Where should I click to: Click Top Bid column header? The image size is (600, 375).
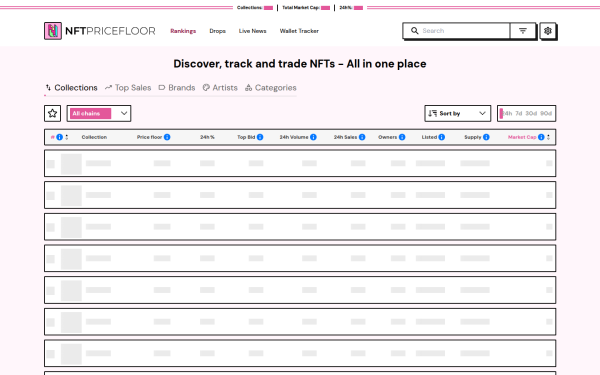point(246,137)
